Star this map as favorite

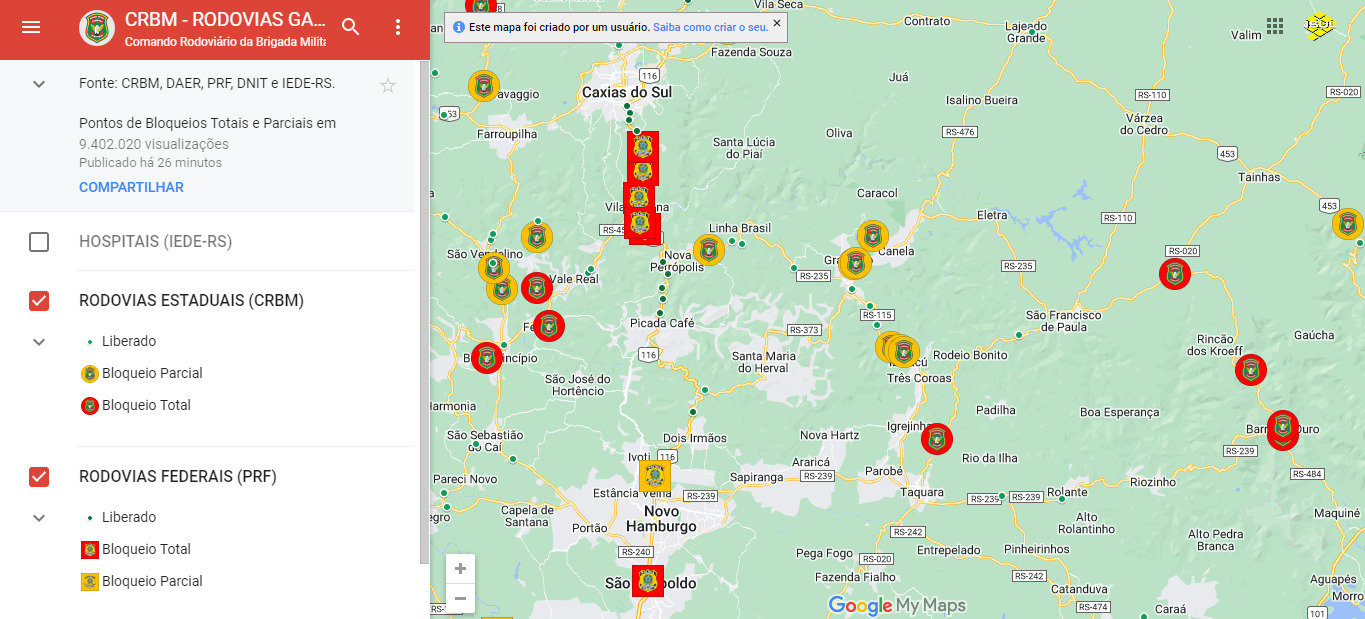(388, 86)
